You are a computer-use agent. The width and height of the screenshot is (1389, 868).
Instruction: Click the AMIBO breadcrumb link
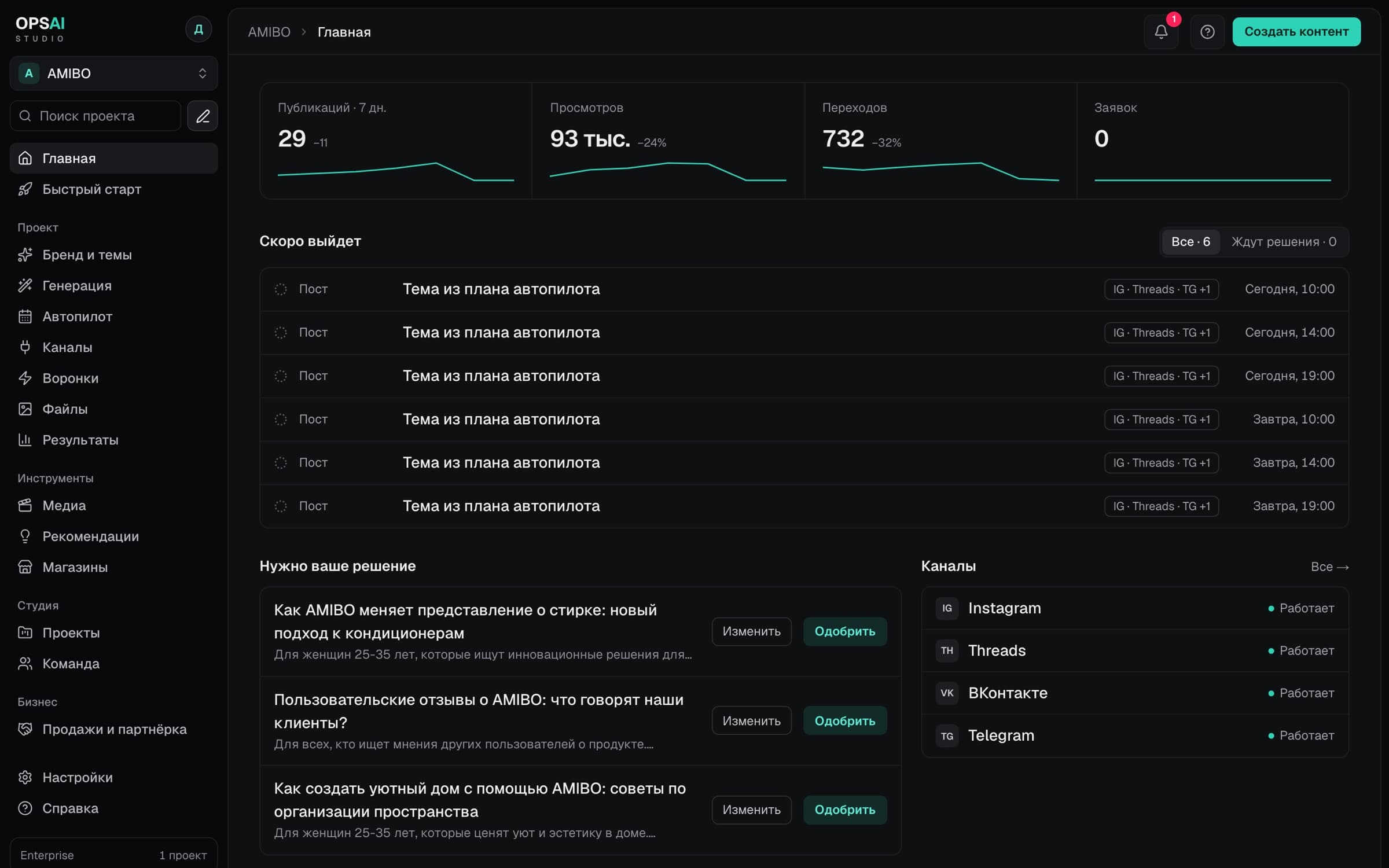[269, 32]
